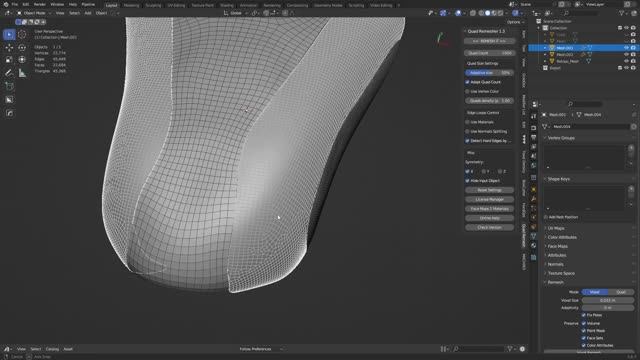Click the Check Version button
The image size is (640, 360).
tap(489, 228)
